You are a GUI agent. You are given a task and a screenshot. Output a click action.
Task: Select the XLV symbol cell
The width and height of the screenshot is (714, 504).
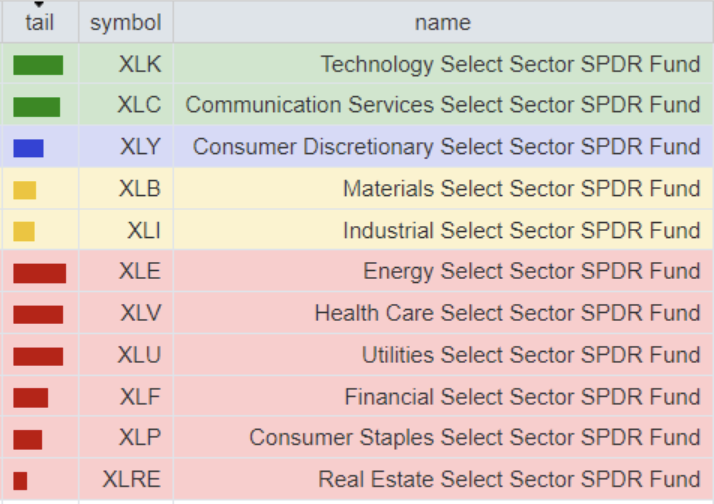[140, 314]
